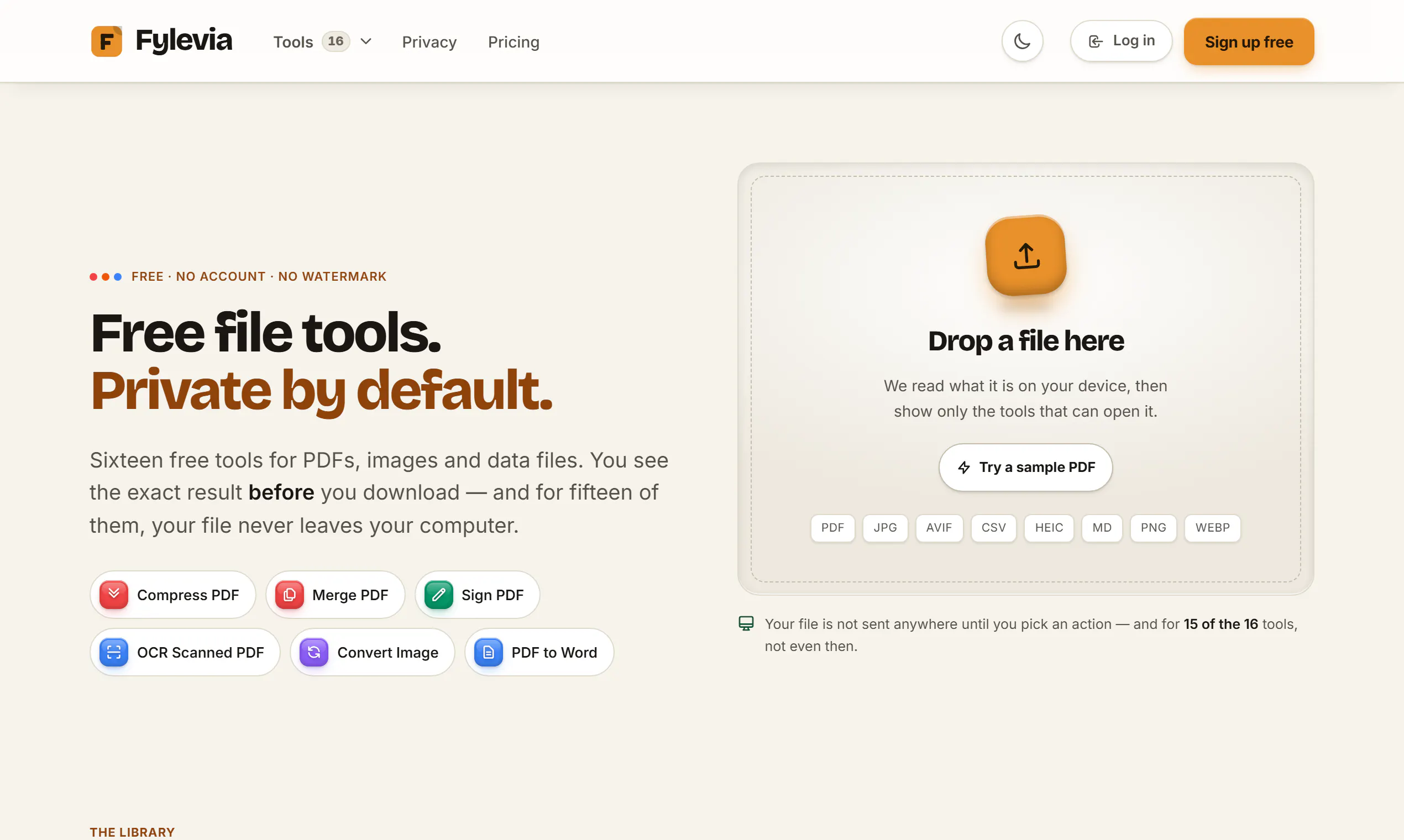
Task: Click the blue OCR scan icon
Action: click(114, 652)
